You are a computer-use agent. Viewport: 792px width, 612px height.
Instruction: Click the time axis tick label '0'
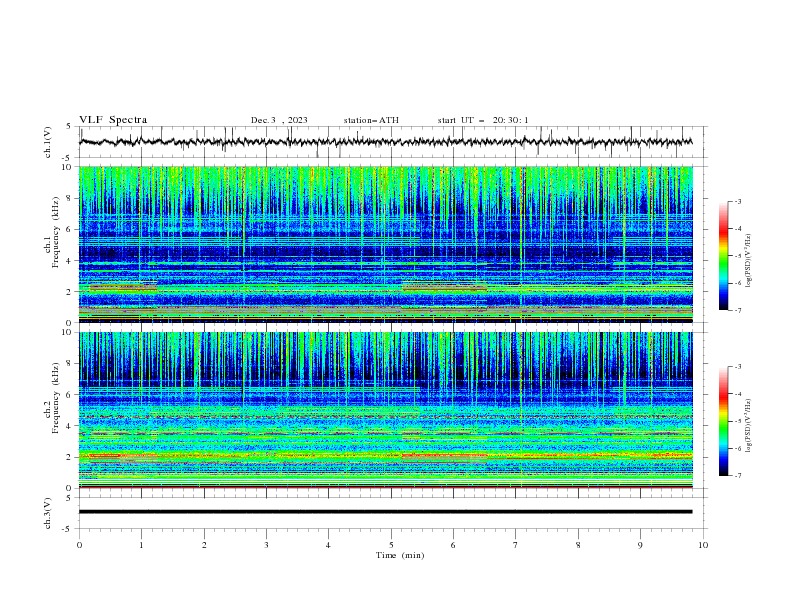(79, 545)
